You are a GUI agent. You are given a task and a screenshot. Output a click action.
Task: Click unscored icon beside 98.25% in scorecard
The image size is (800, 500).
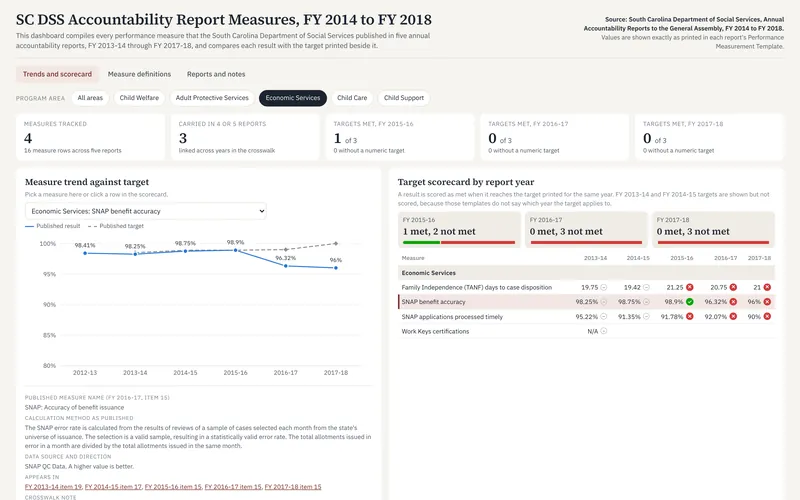tap(604, 302)
